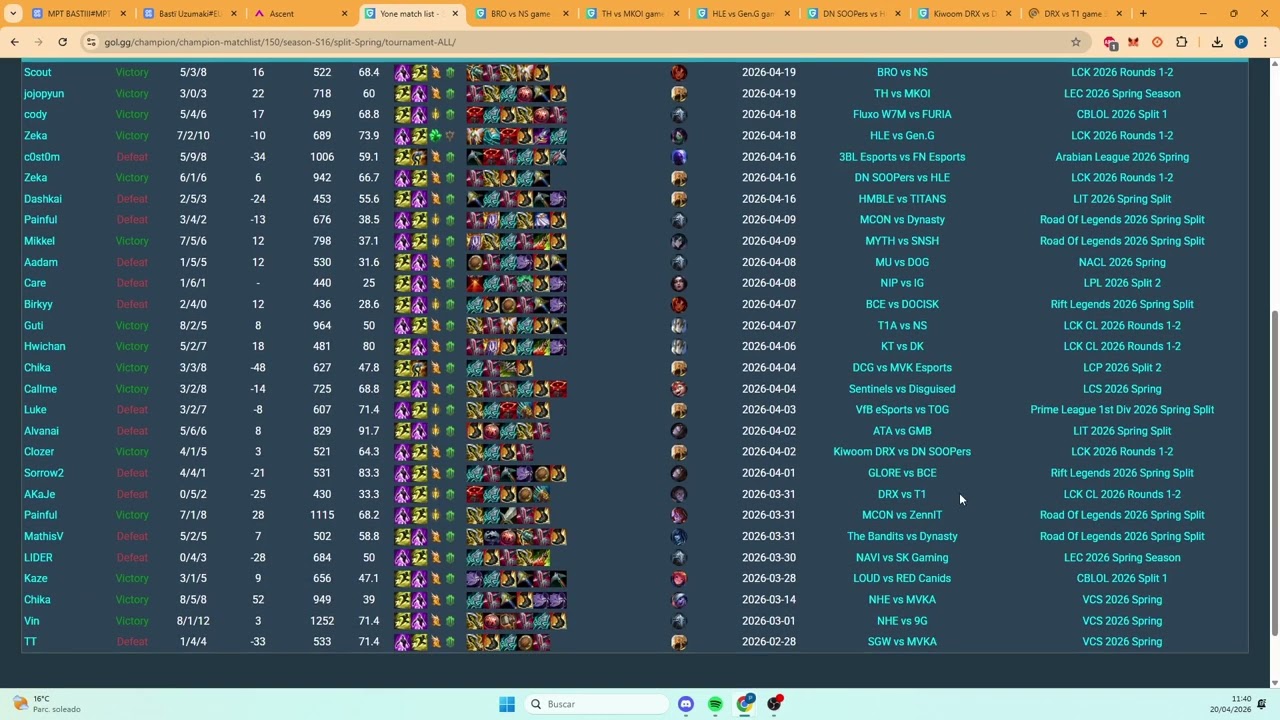
Task: Click the enemy champion icon in Birkyy's row
Action: point(679,304)
